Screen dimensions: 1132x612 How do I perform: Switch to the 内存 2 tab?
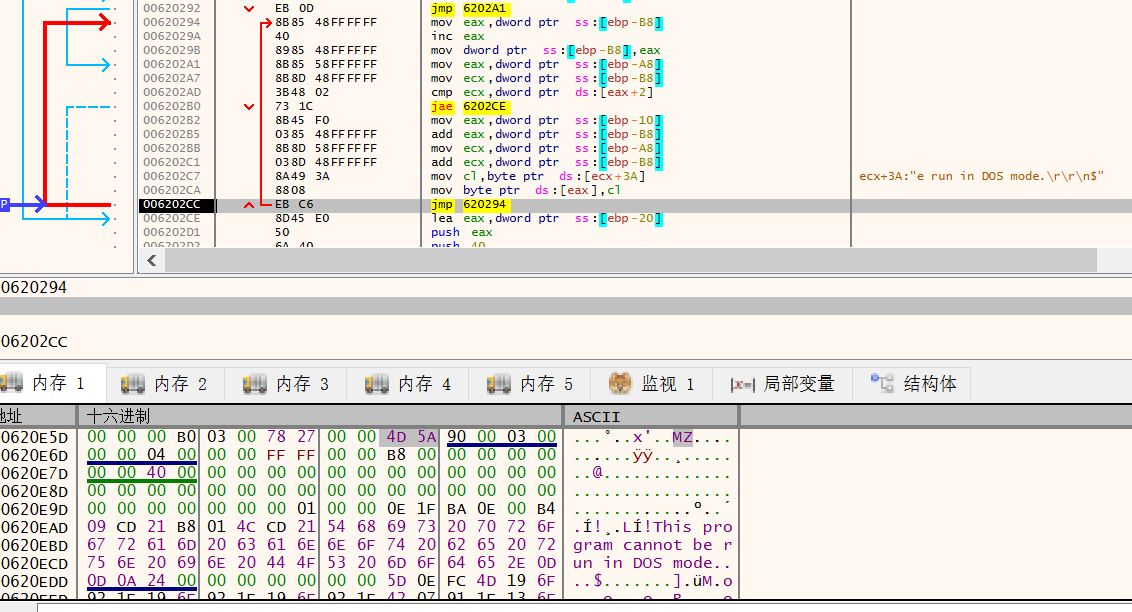click(x=165, y=383)
